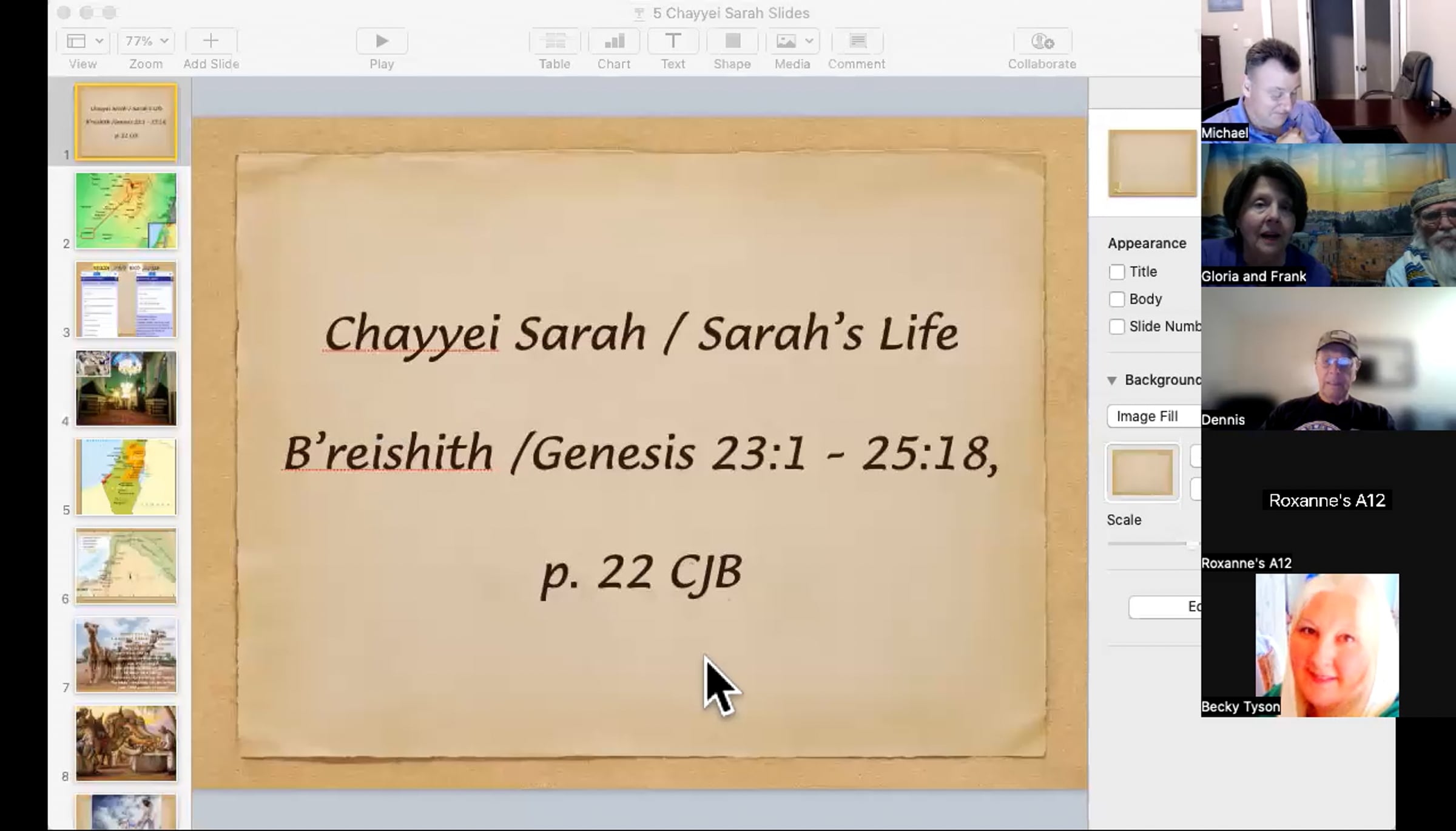Click the background image fill preview well
This screenshot has width=1456, height=831.
click(1142, 473)
